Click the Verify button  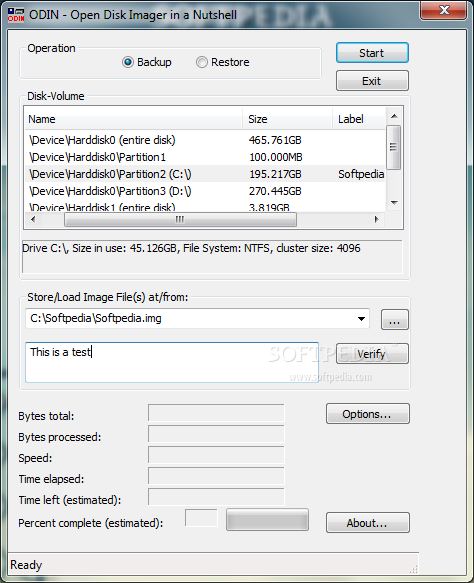[372, 354]
